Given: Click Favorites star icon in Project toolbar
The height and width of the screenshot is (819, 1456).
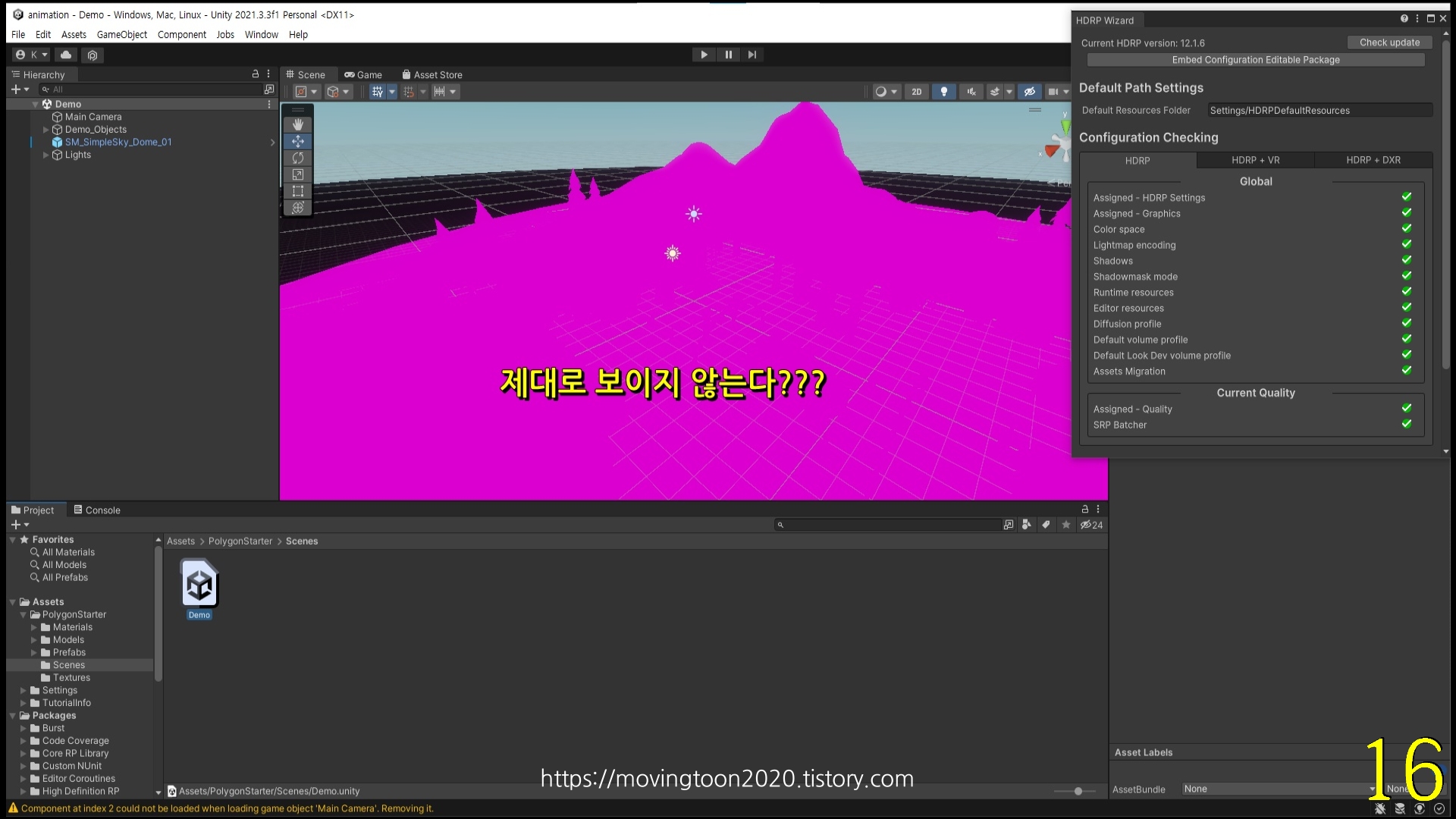Looking at the screenshot, I should (1066, 525).
